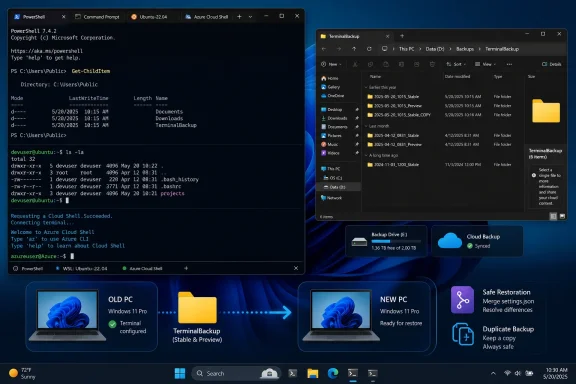This screenshot has width=576, height=384.
Task: Select WSL: Ubuntu-22.04 in bottom pane bar
Action: [x=81, y=269]
